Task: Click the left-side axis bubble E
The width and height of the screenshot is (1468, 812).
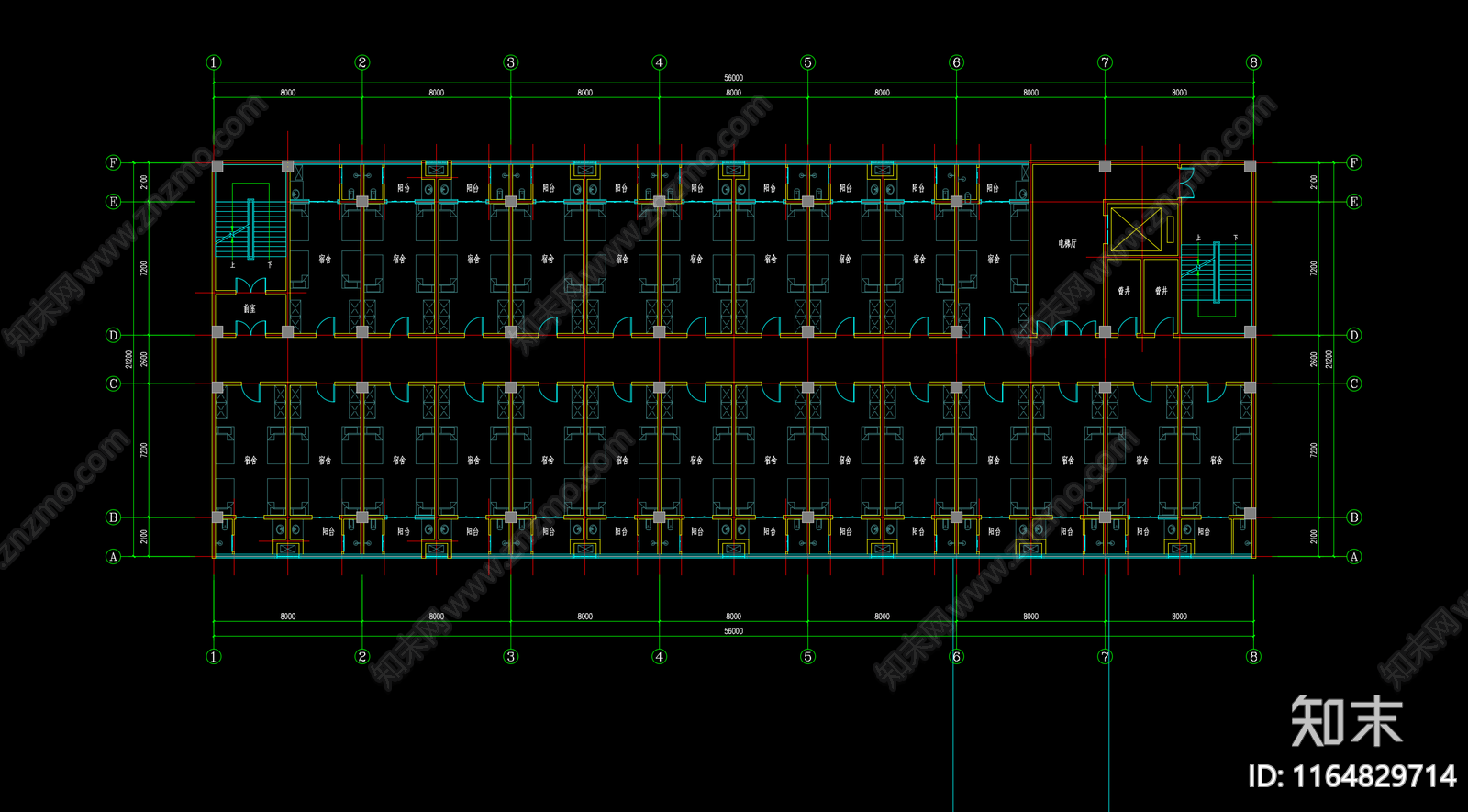Action: tap(114, 202)
